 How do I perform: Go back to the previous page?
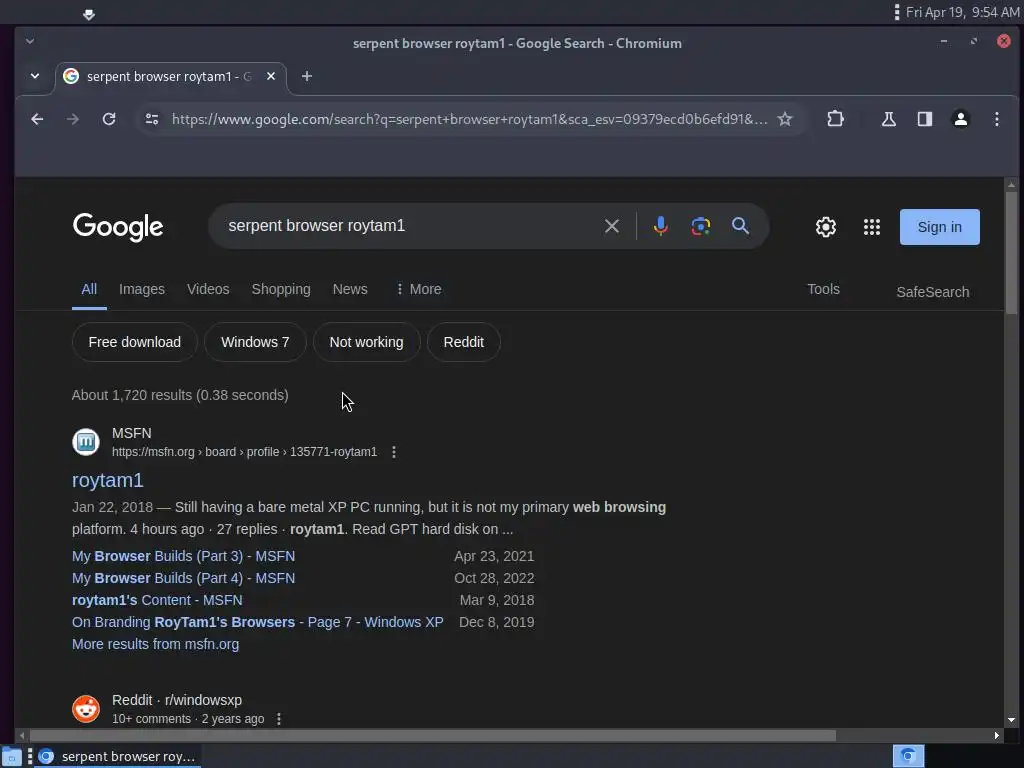[37, 119]
